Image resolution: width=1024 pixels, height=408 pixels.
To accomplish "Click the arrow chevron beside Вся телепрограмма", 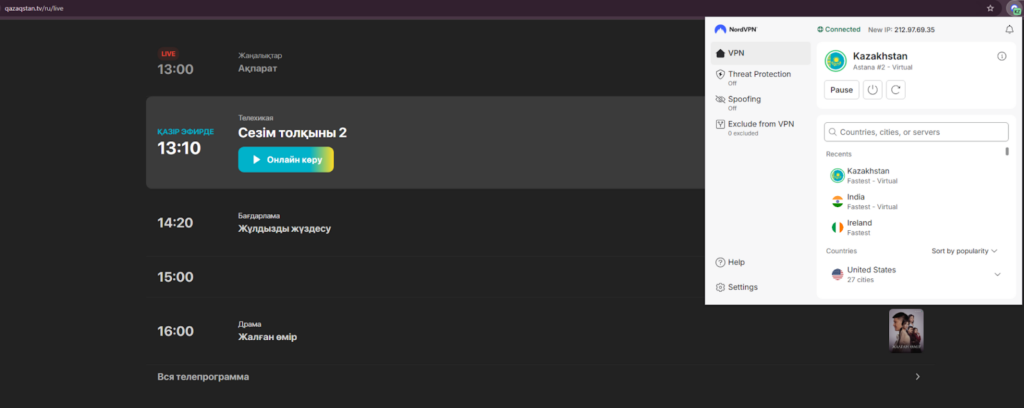I will tap(918, 377).
